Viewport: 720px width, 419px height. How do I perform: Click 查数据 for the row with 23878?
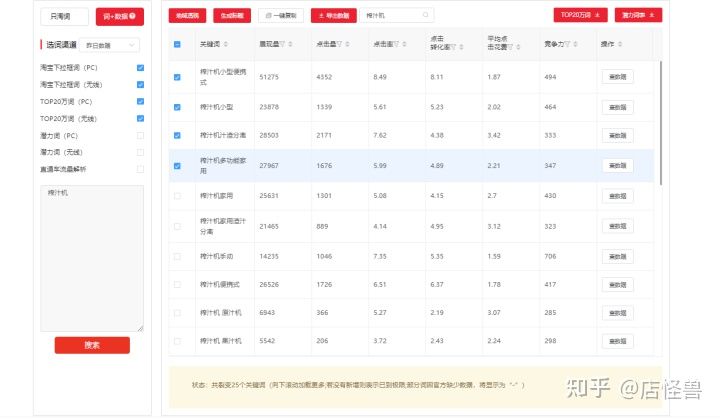(617, 107)
